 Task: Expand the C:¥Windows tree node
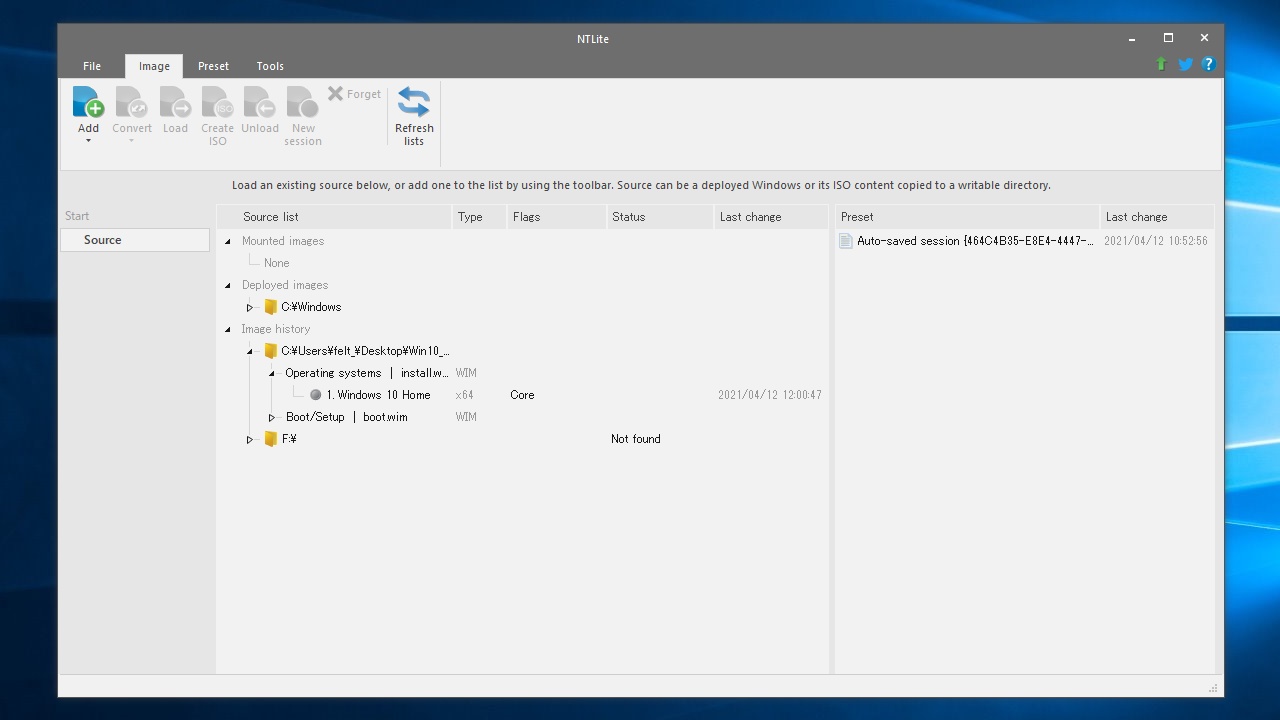click(250, 307)
